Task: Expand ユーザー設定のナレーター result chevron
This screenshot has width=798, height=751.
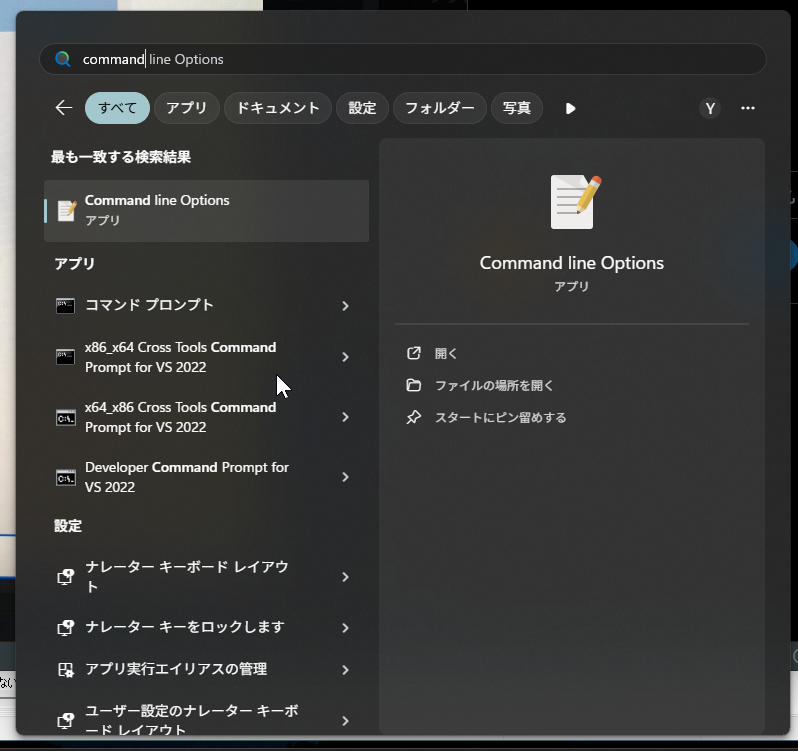Action: [x=346, y=721]
